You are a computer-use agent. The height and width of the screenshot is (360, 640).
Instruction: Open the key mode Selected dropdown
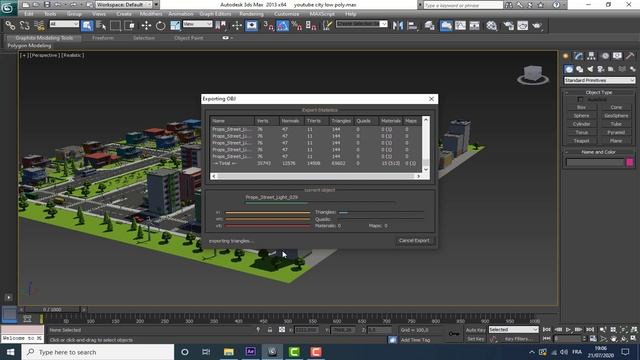(x=513, y=329)
